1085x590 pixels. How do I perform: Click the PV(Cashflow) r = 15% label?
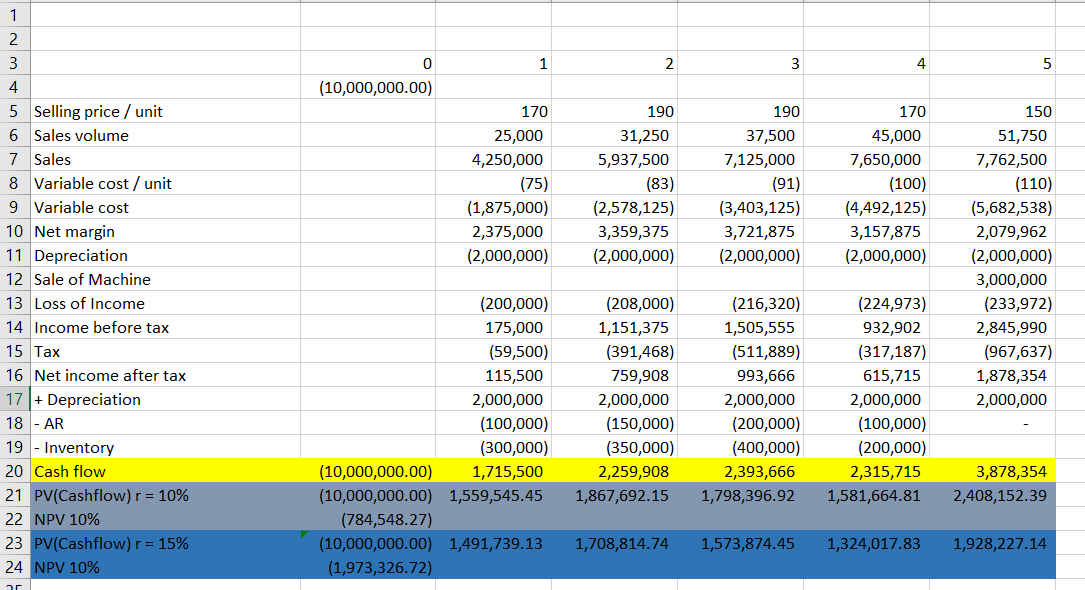click(111, 543)
